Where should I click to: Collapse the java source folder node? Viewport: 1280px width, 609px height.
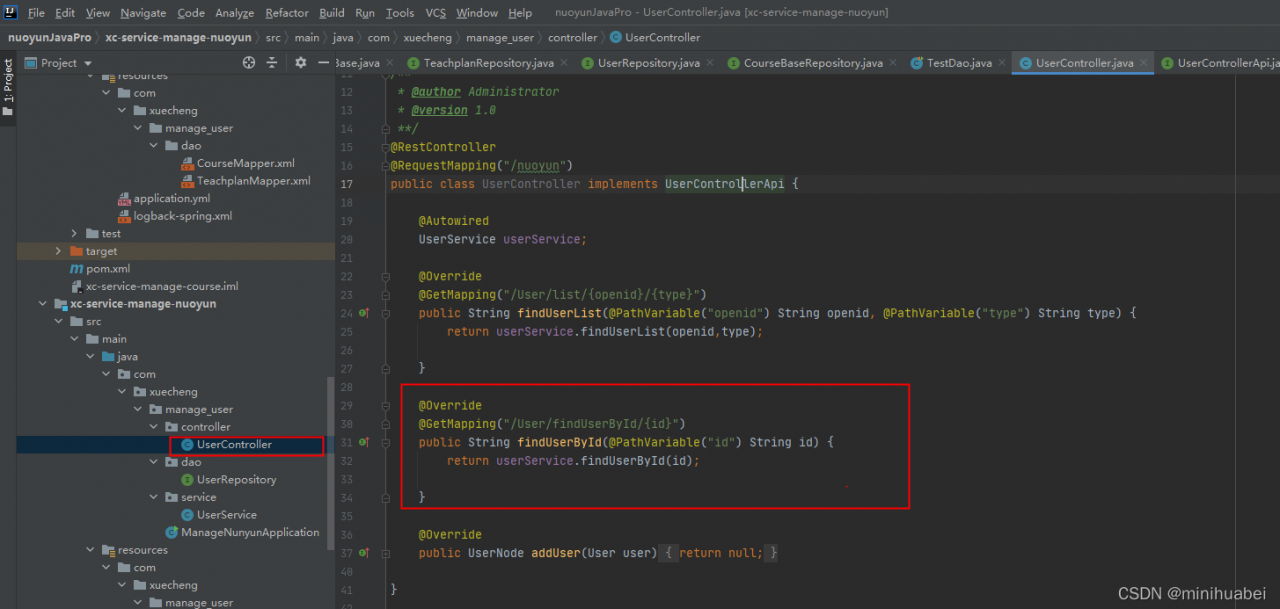[91, 357]
